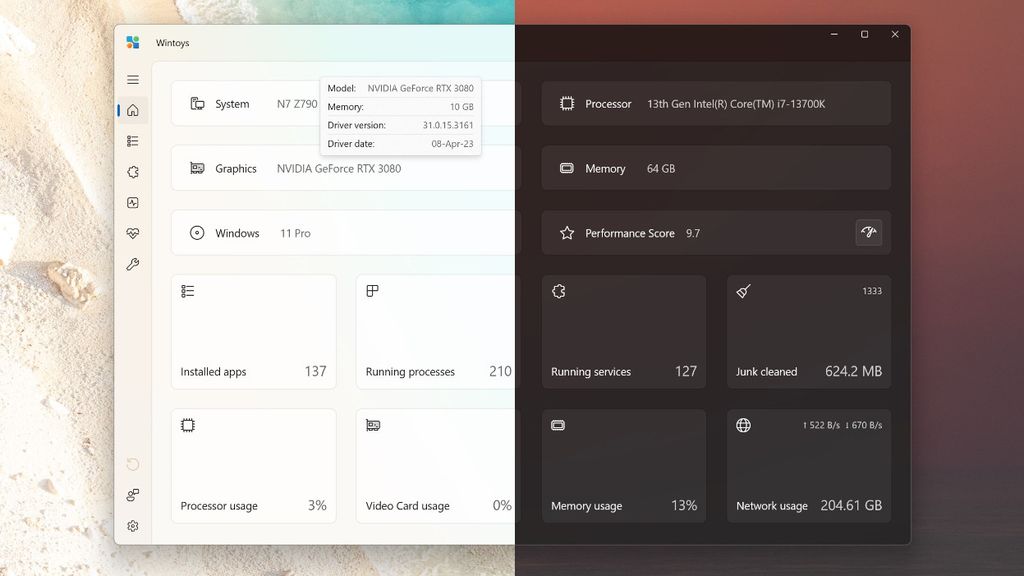
Task: Click the boost icon beside Performance Score
Action: click(869, 232)
